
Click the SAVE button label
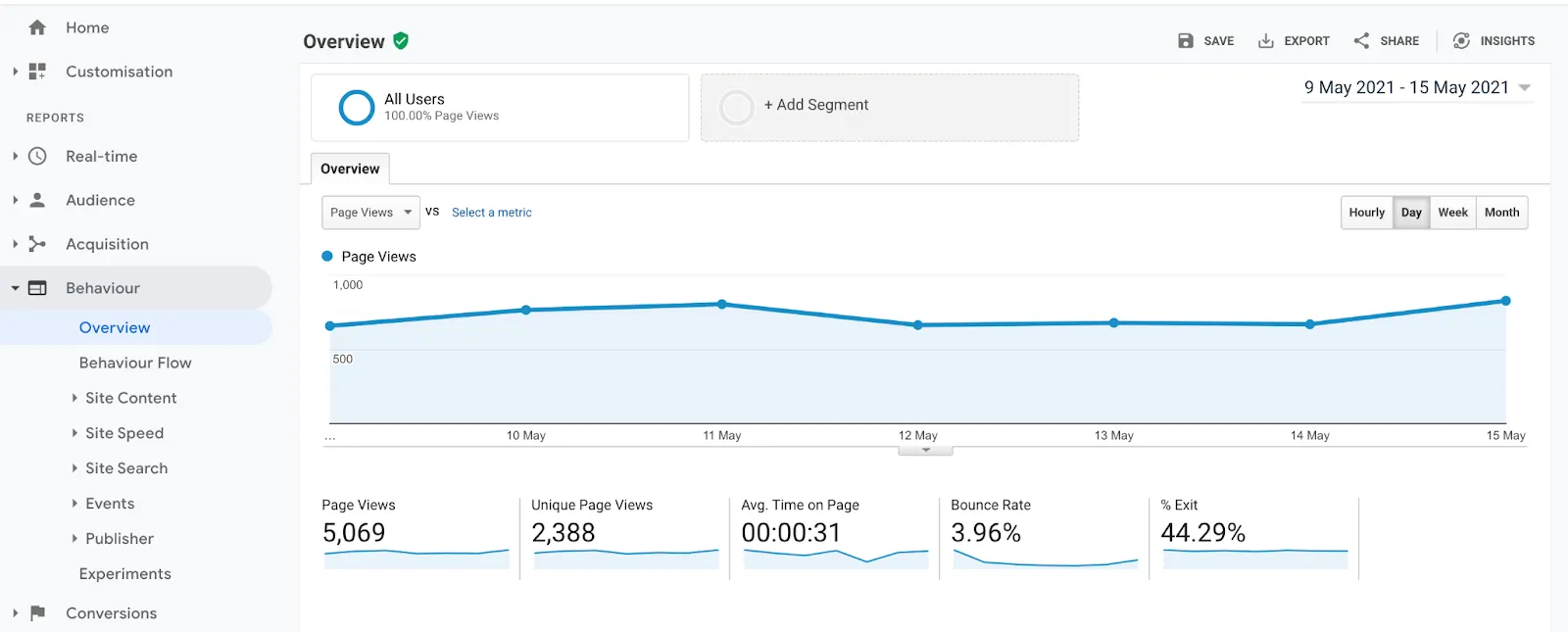click(x=1218, y=41)
